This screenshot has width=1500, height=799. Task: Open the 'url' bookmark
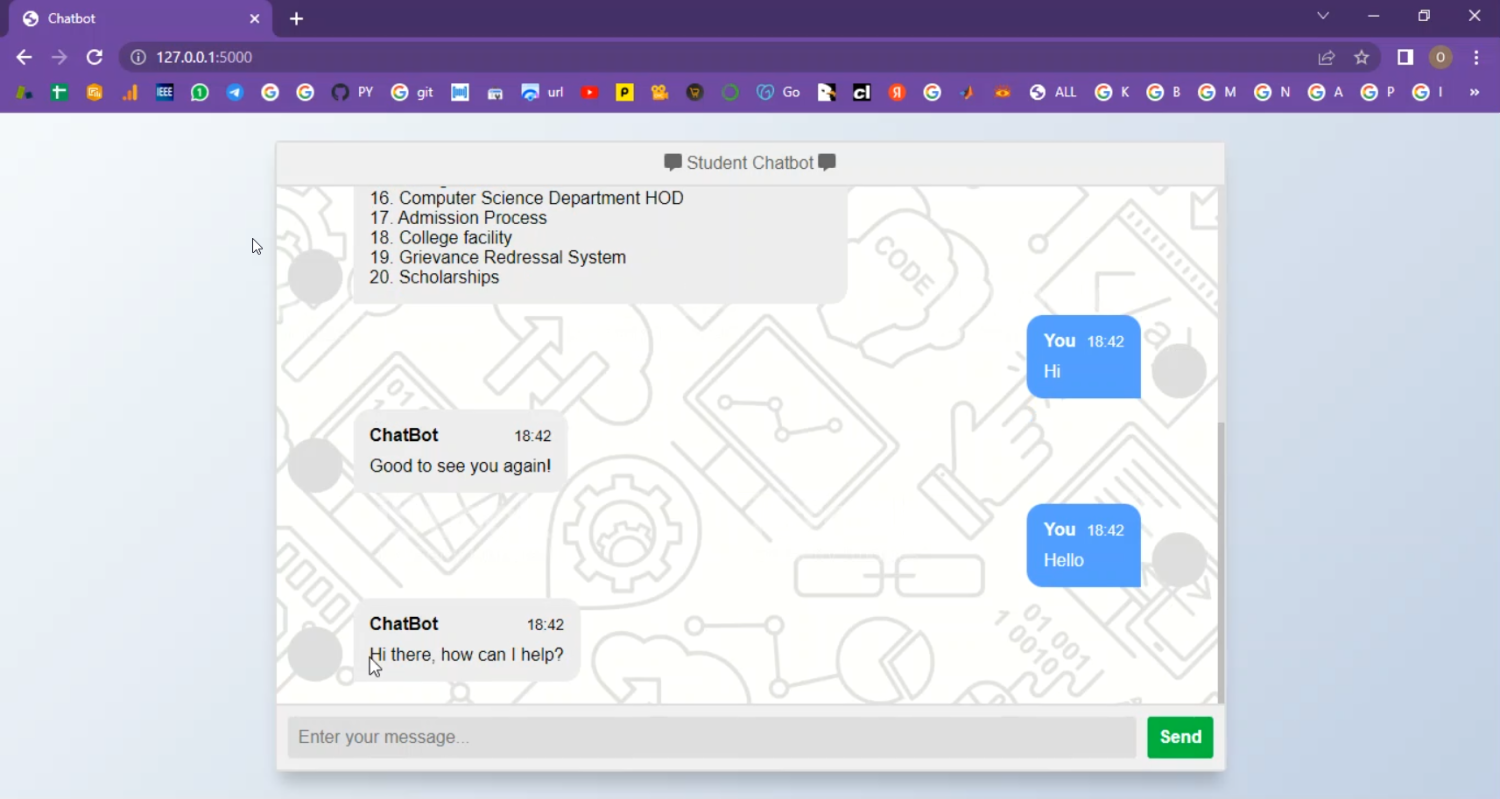(x=542, y=92)
